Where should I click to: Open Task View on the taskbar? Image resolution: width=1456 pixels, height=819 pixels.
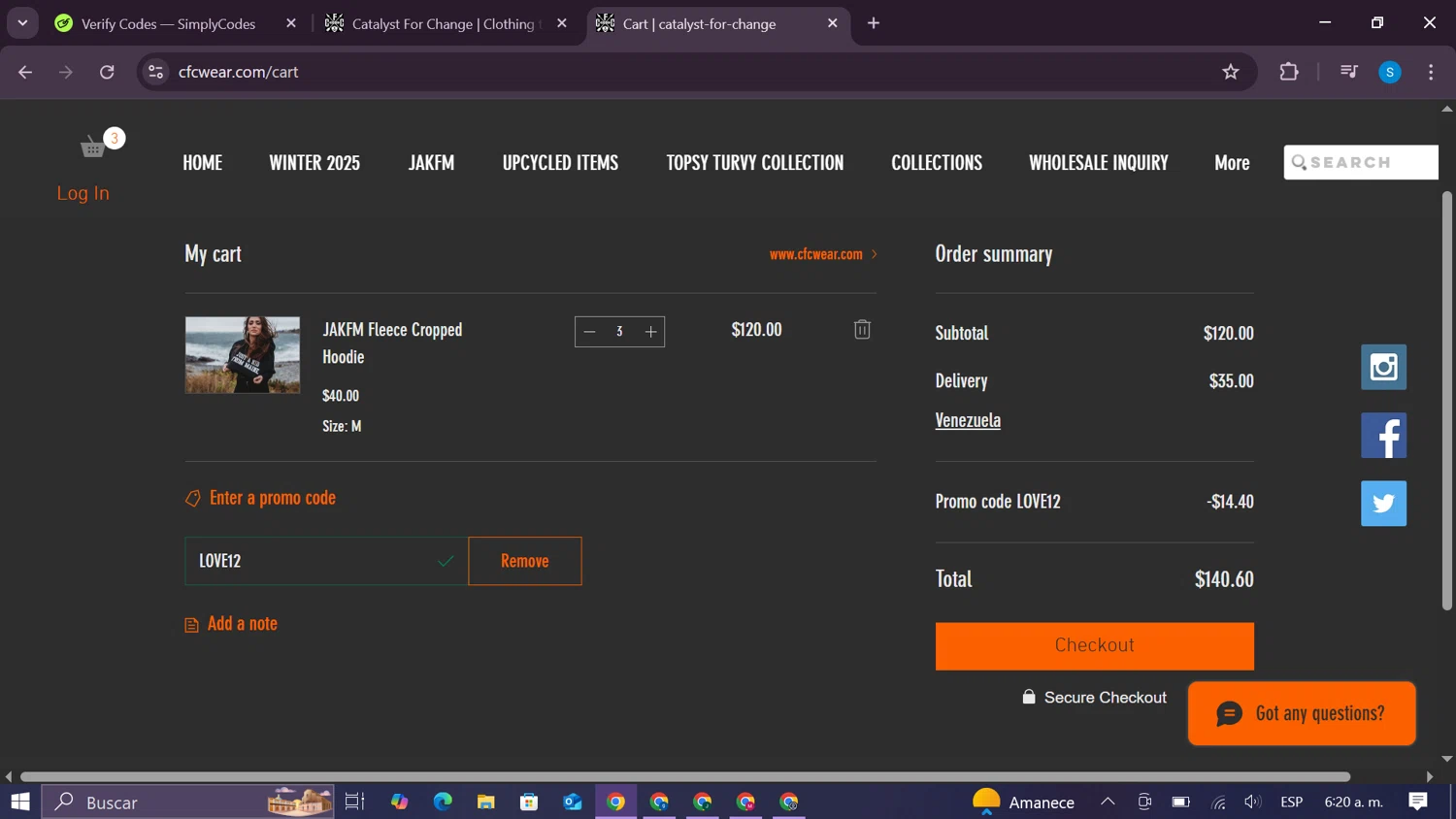tap(354, 802)
